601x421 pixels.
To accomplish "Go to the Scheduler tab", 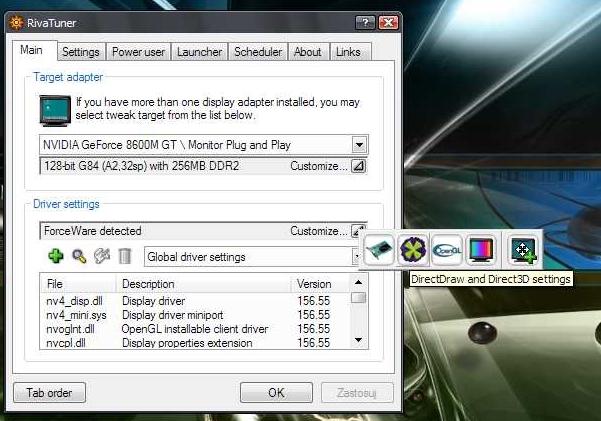I will click(x=258, y=52).
